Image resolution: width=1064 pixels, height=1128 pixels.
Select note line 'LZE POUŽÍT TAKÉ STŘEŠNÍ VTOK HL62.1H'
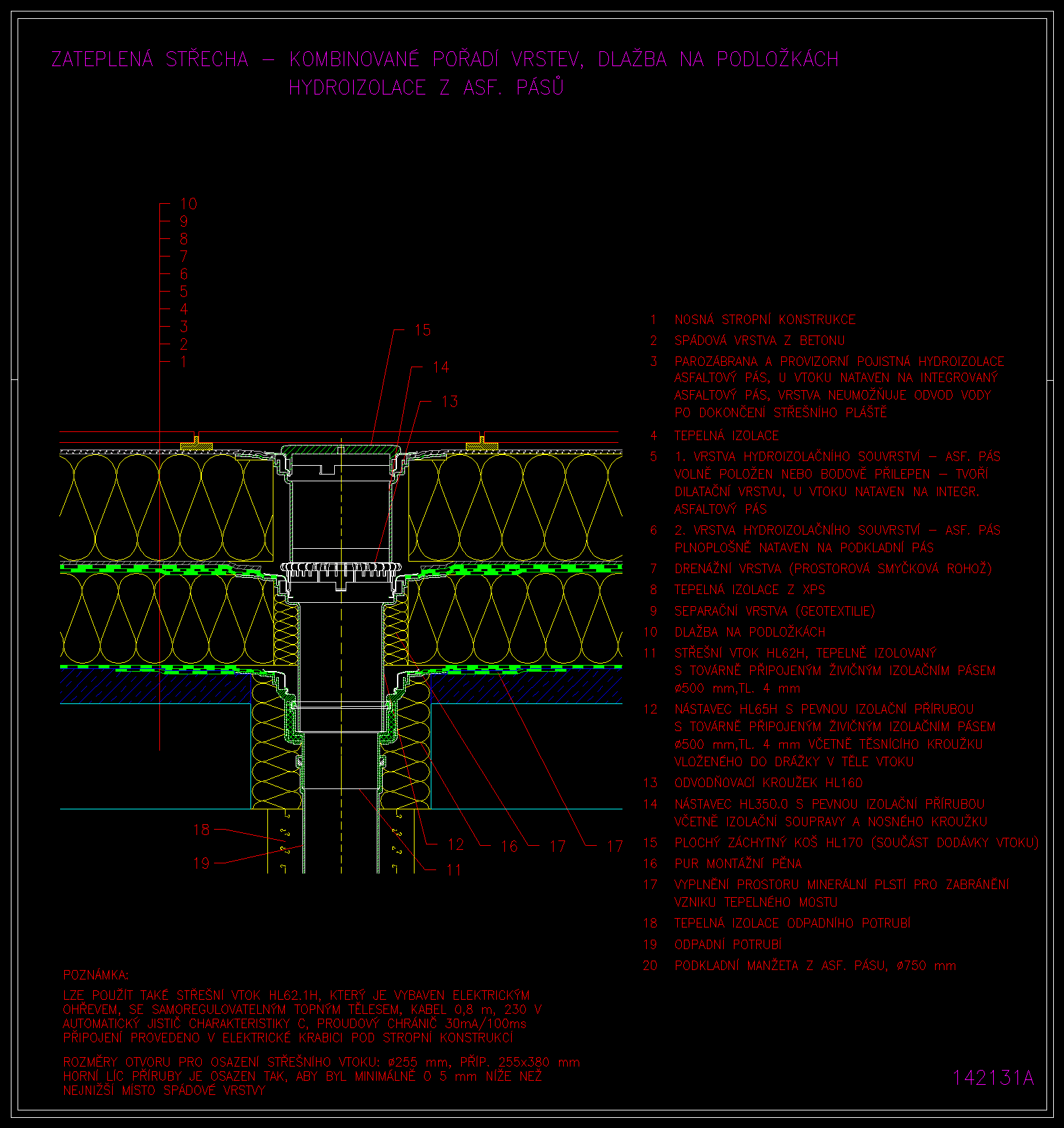tap(296, 995)
